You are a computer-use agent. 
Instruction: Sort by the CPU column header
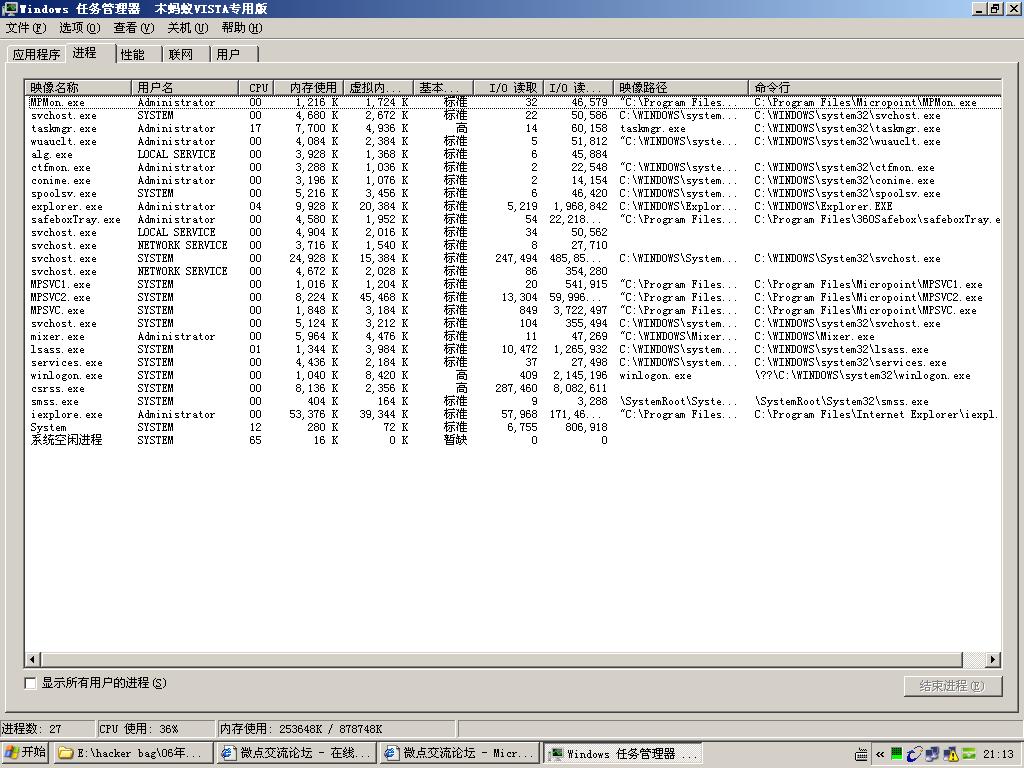click(x=256, y=88)
